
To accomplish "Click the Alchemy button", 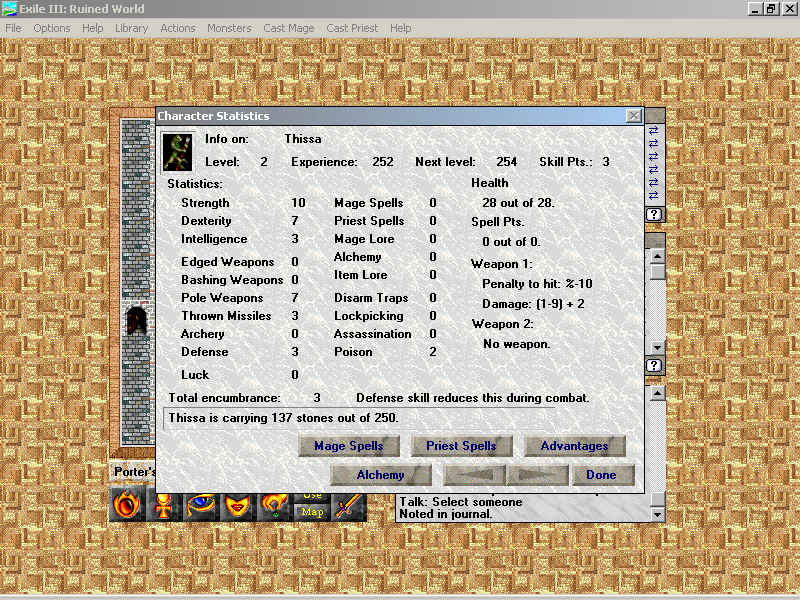I will click(x=381, y=475).
